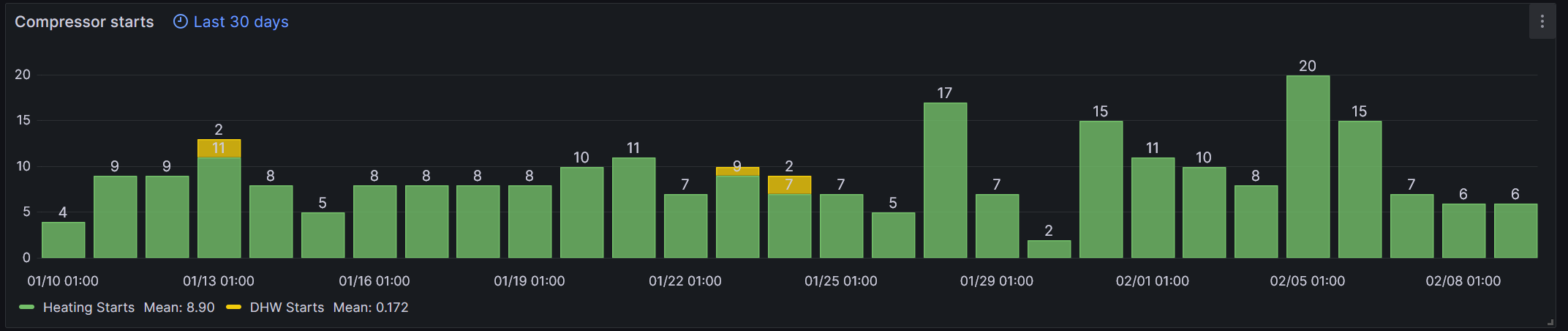Open the panel three-dot menu
Screen dimensions: 1568x331
[1542, 22]
